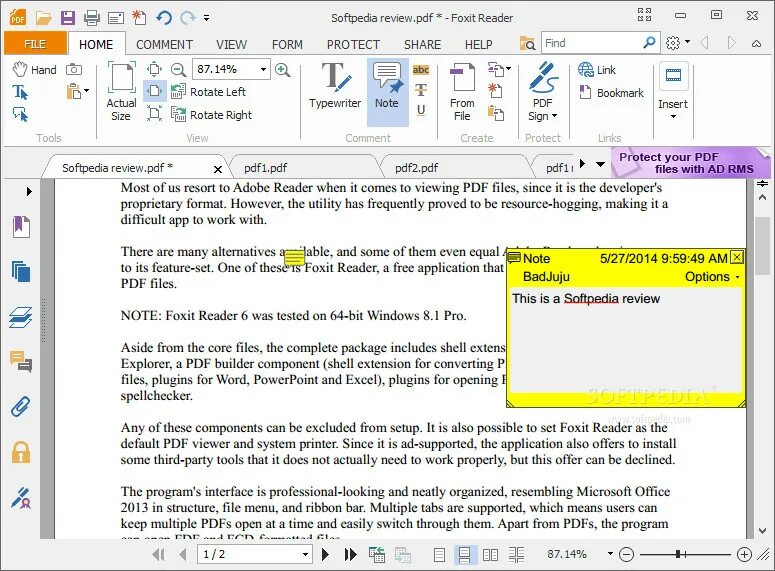The height and width of the screenshot is (571, 775).
Task: Zoom out with the minus magnifier
Action: pos(178,69)
